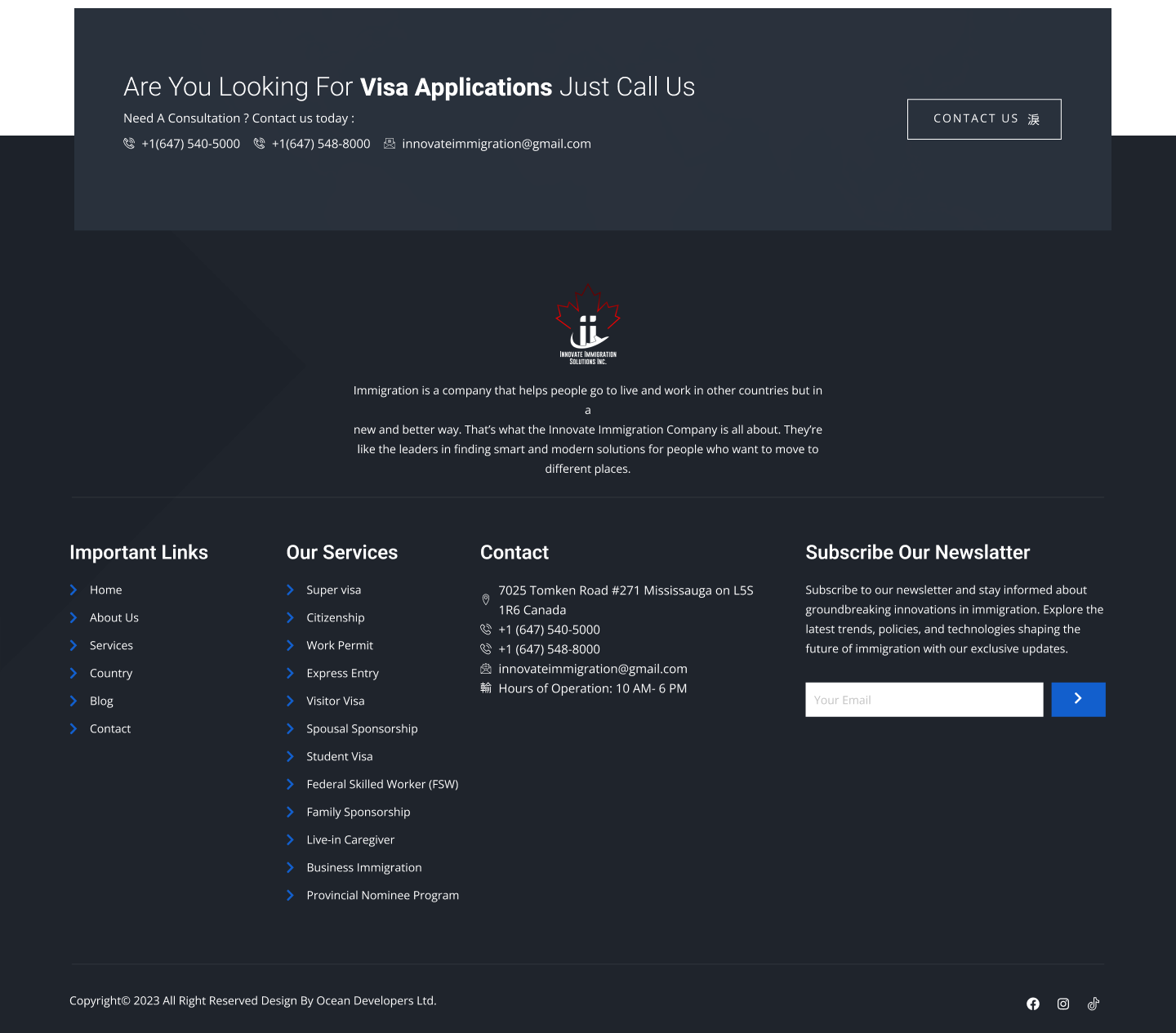Image resolution: width=1176 pixels, height=1033 pixels.
Task: Open Family Sponsorship service link
Action: (359, 812)
